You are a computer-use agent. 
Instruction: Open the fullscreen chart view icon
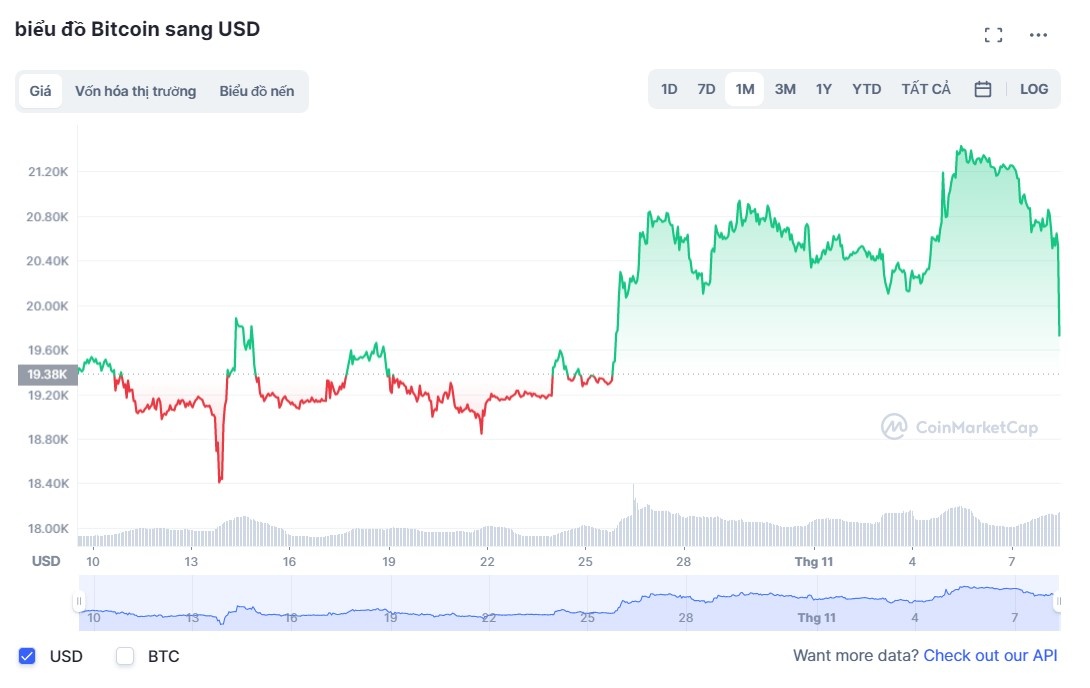point(994,34)
